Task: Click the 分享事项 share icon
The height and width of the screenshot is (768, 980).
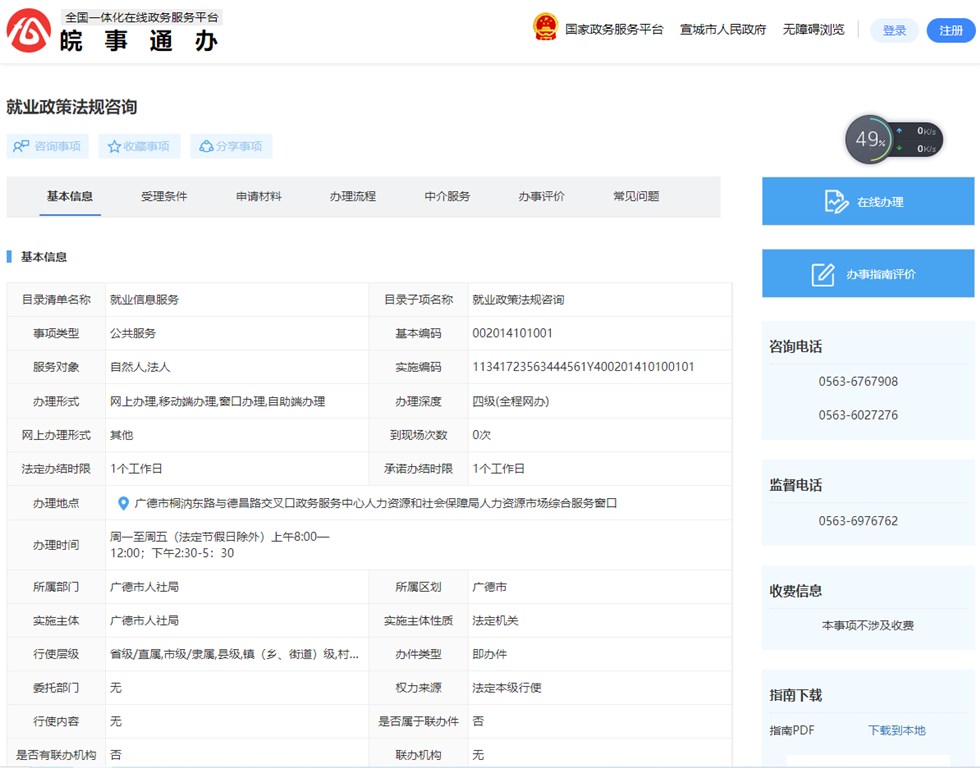Action: (x=206, y=146)
